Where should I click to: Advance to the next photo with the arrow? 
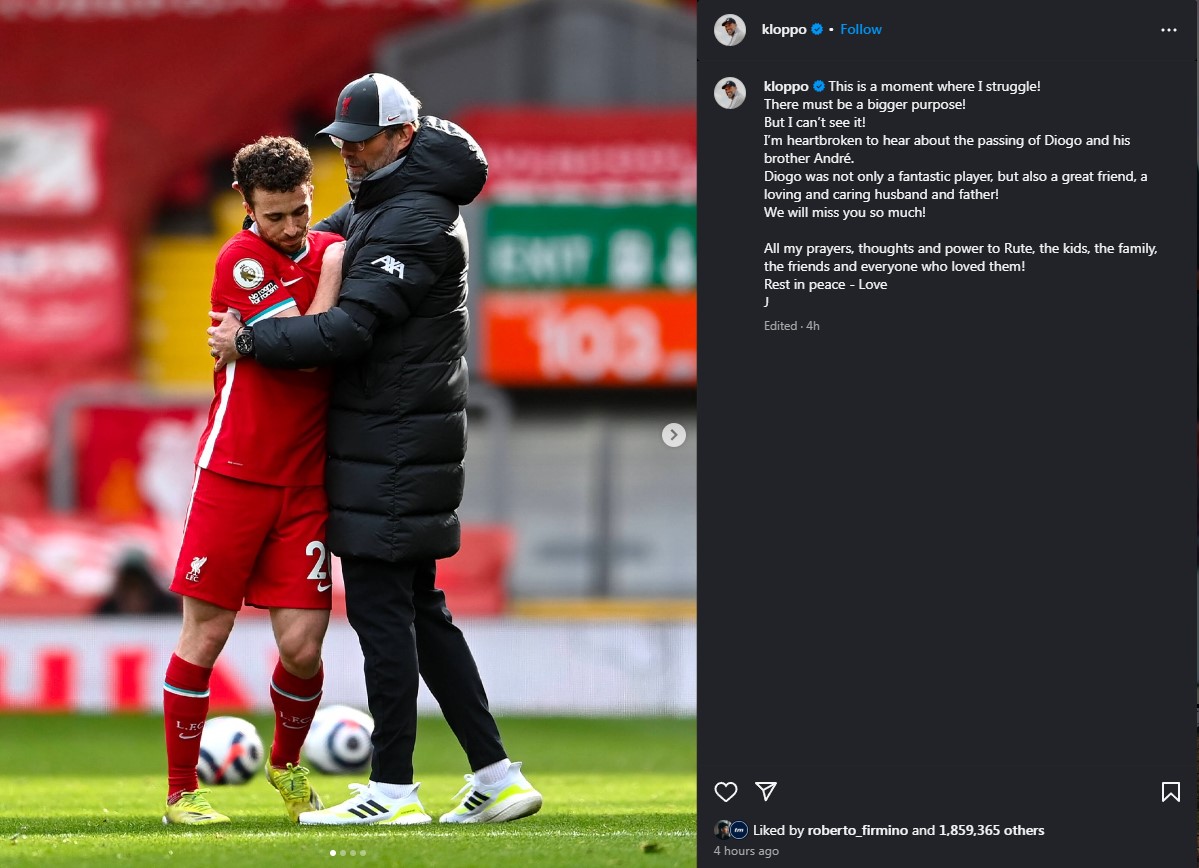click(x=674, y=435)
